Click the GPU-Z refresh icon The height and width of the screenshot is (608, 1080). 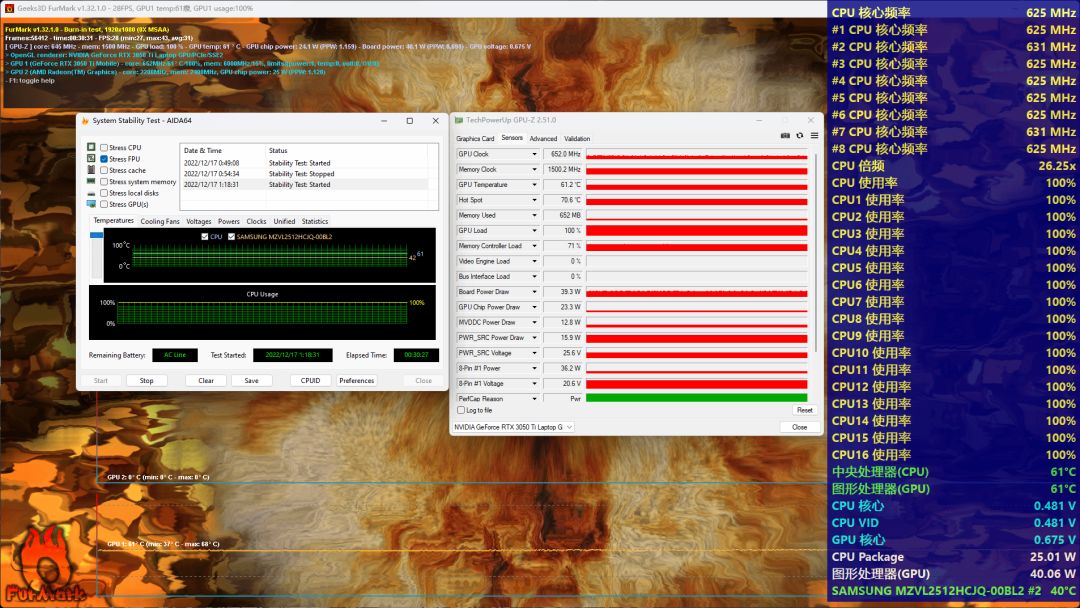click(x=800, y=136)
